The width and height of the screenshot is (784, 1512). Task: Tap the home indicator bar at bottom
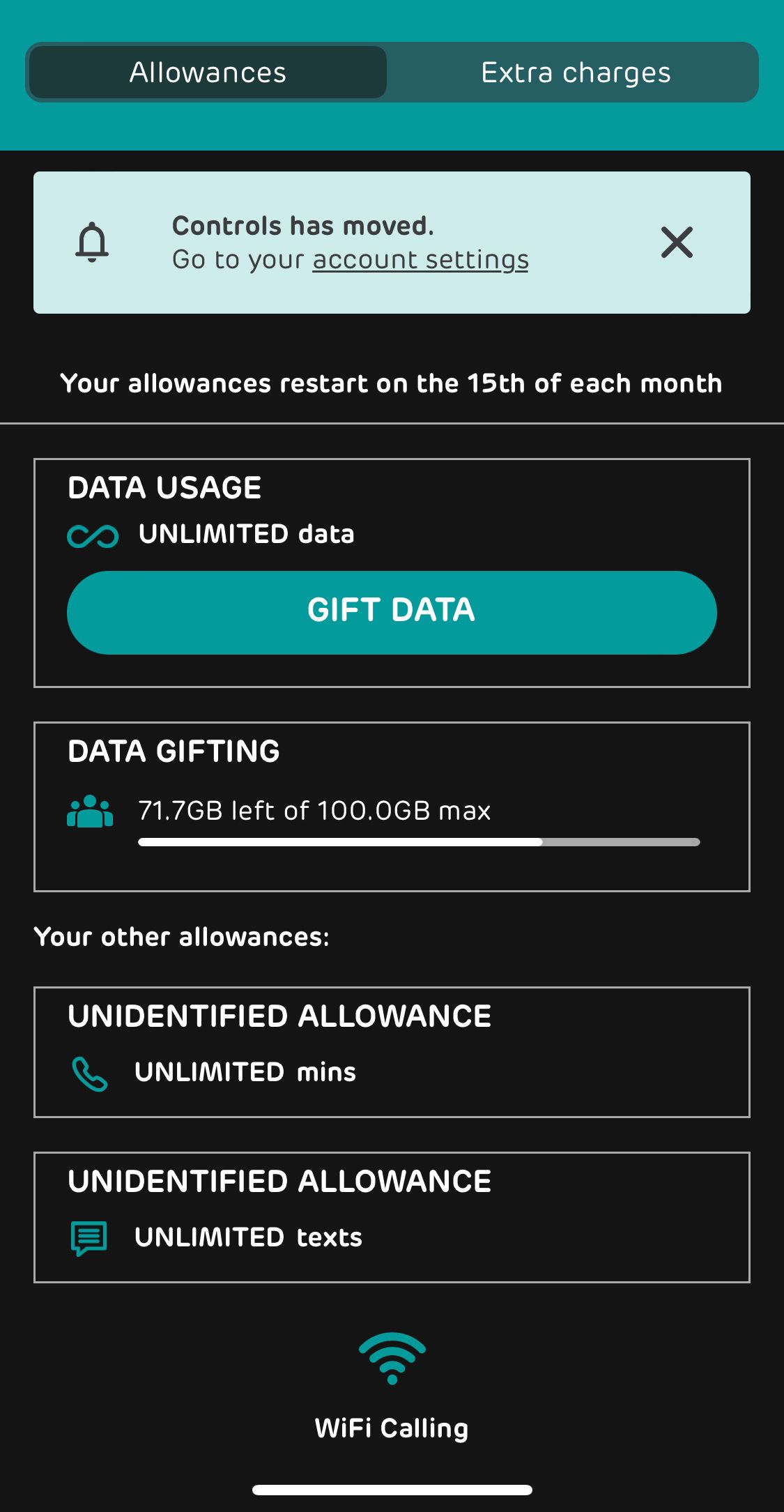pyautogui.click(x=392, y=1490)
